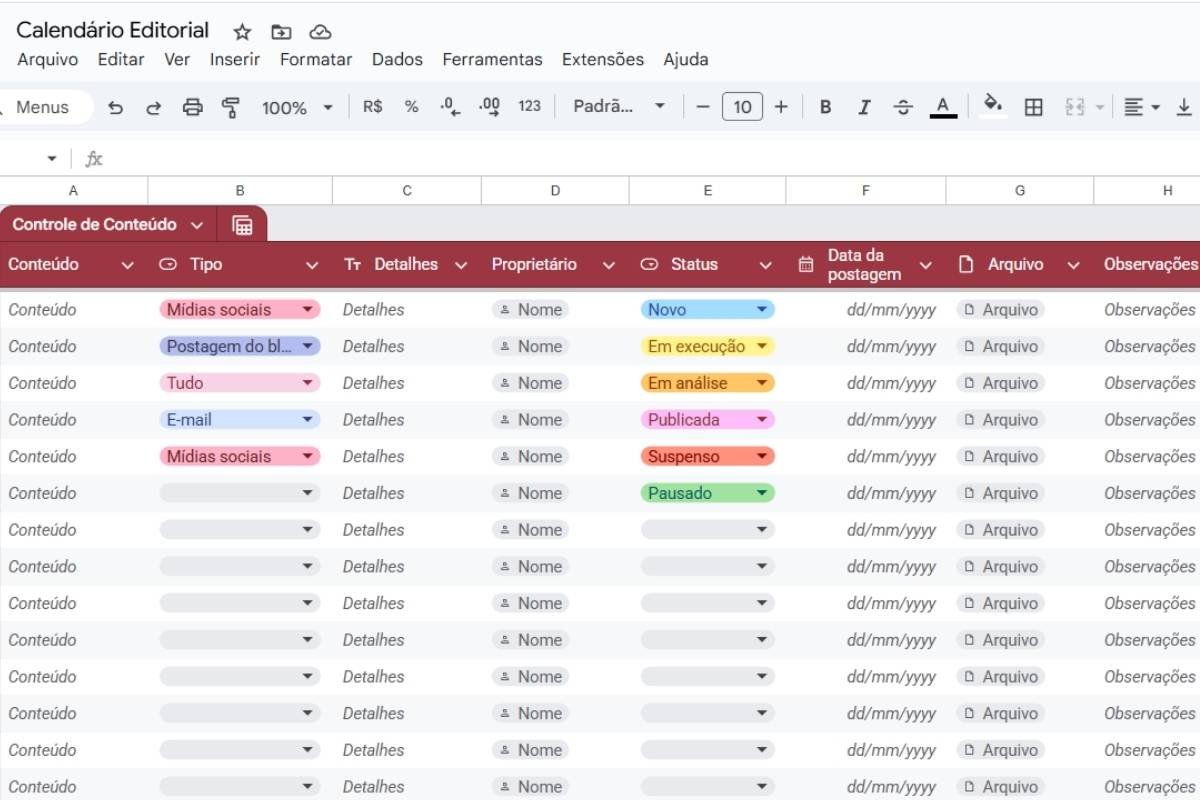Open the Ferramentas menu
Viewport: 1200px width, 800px height.
coord(492,59)
